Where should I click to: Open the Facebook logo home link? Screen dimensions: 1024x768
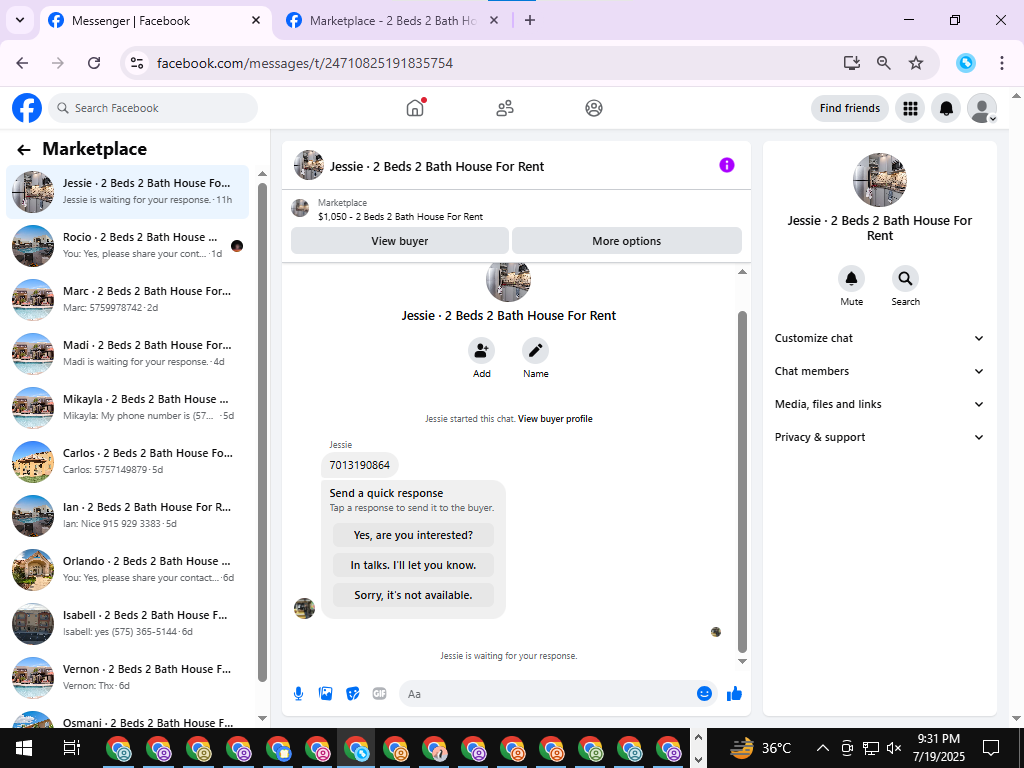point(27,108)
